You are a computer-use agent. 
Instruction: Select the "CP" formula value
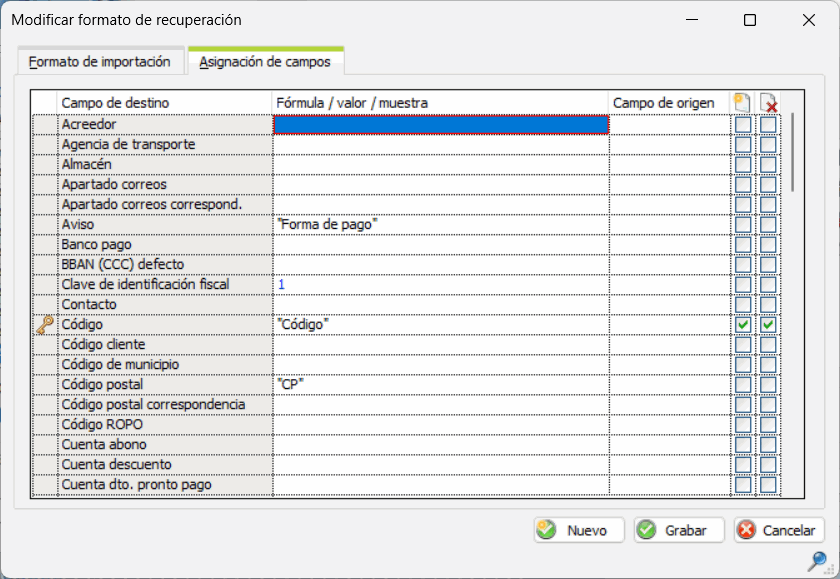point(290,385)
